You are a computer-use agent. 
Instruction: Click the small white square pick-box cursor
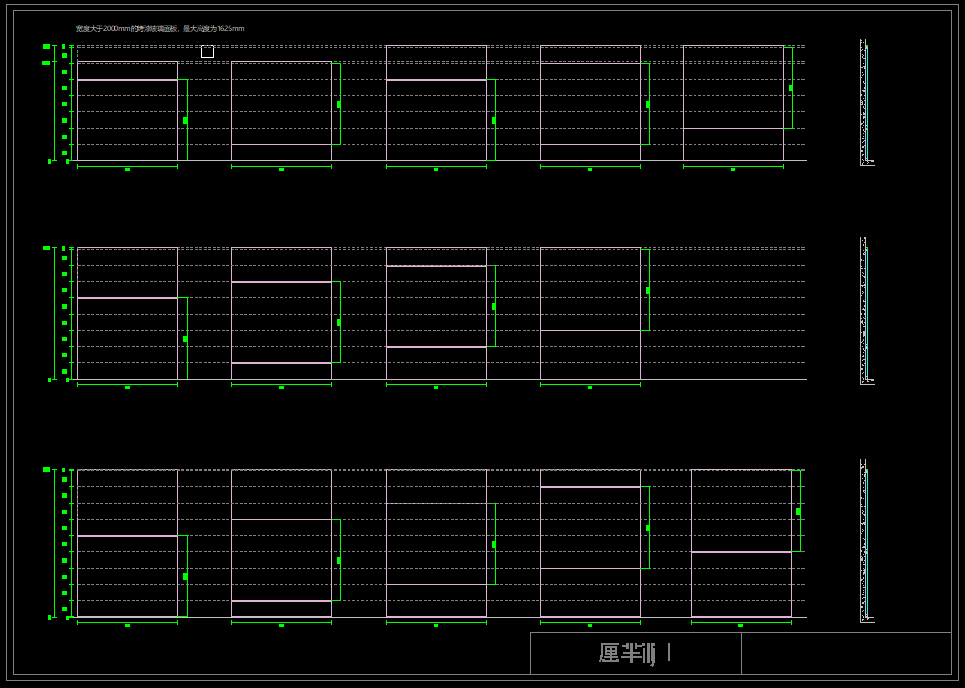click(x=207, y=52)
